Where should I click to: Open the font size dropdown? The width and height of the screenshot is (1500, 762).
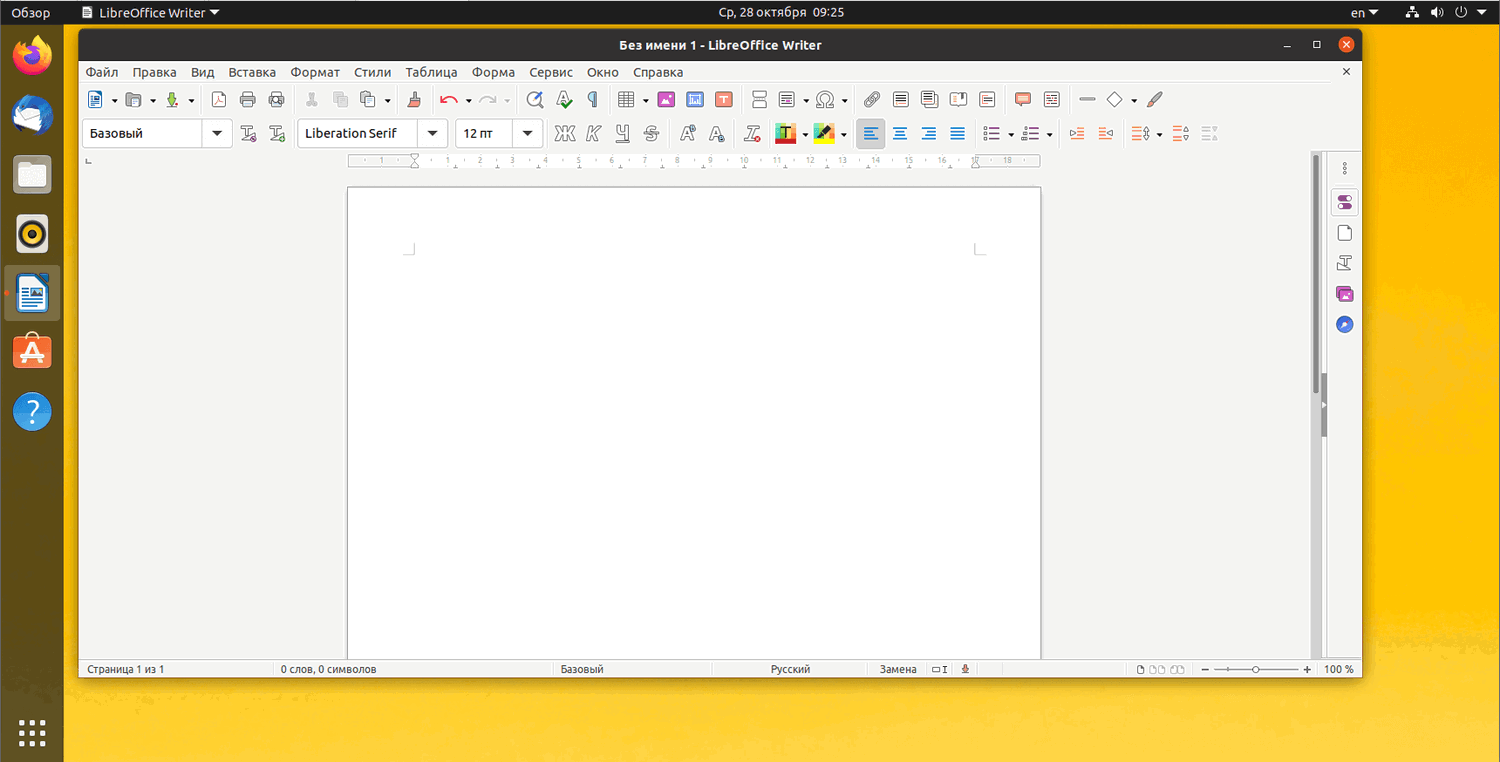tap(527, 133)
